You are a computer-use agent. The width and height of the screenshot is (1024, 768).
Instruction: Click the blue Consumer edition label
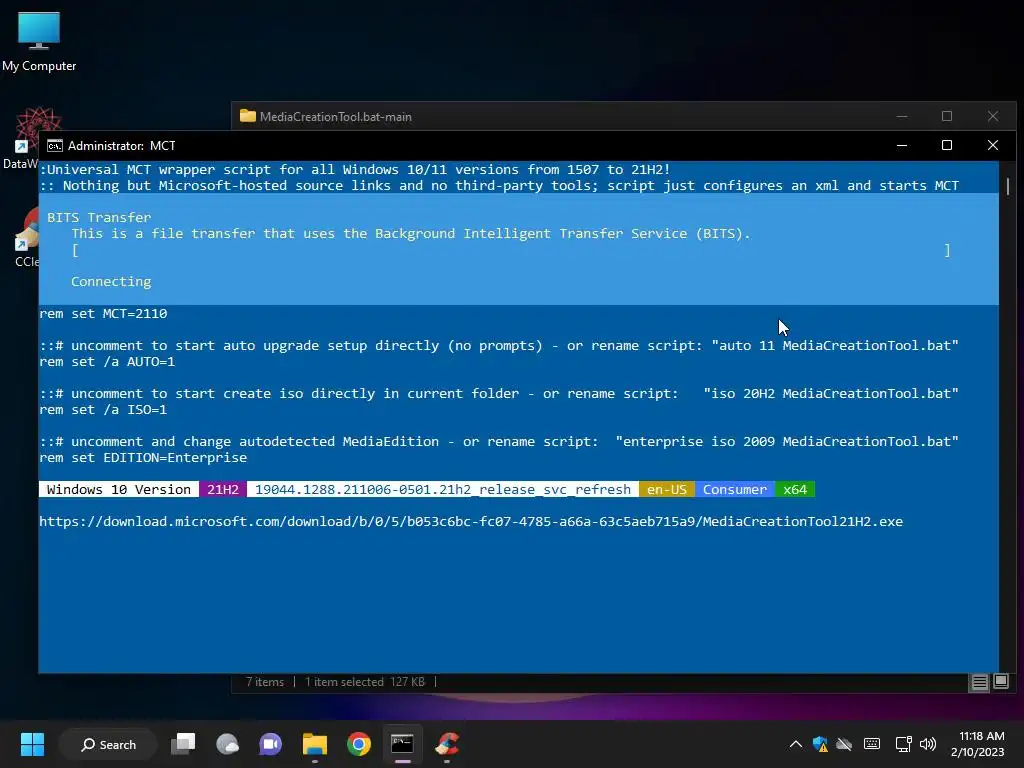(735, 489)
